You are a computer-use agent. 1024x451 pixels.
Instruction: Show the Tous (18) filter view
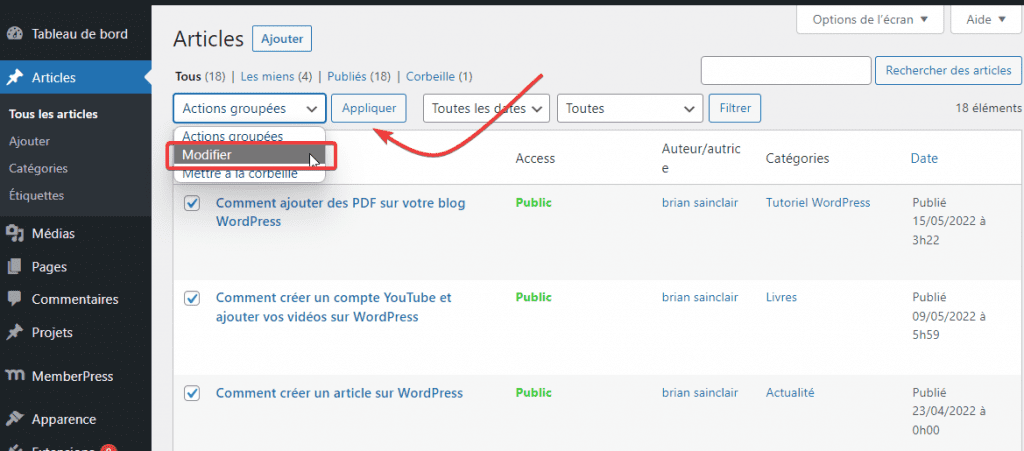(200, 76)
